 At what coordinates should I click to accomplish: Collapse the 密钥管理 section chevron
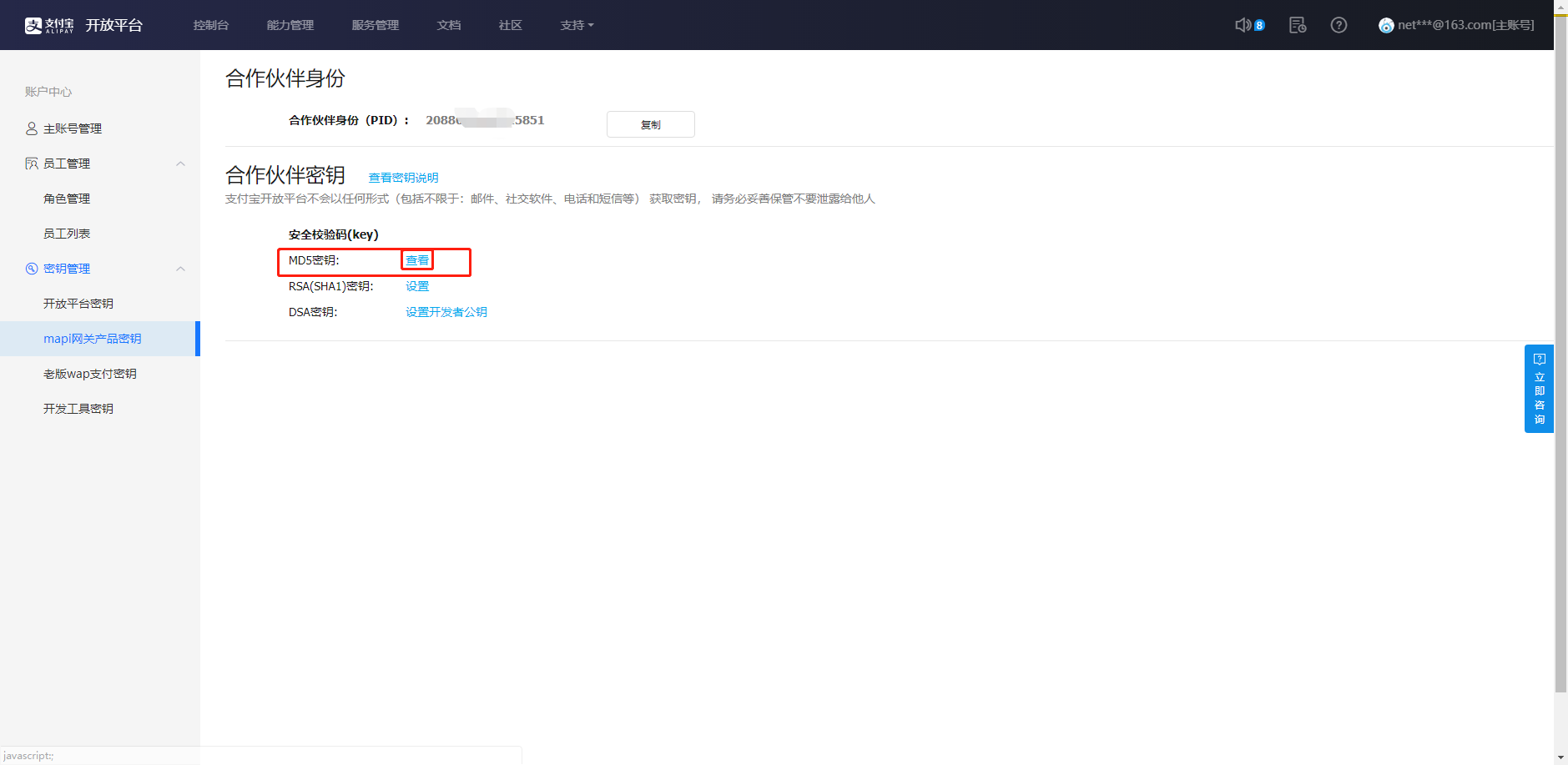click(180, 269)
